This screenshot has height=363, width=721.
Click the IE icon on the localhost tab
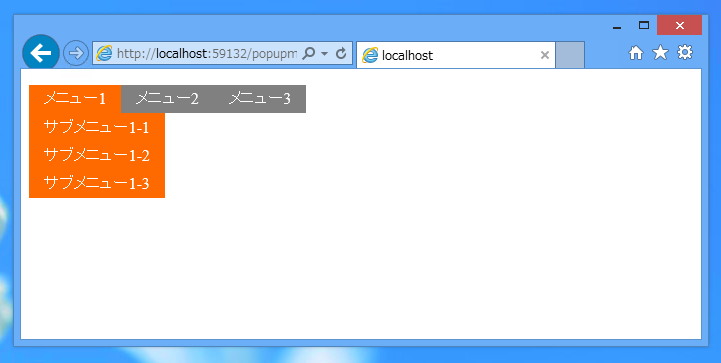point(370,55)
